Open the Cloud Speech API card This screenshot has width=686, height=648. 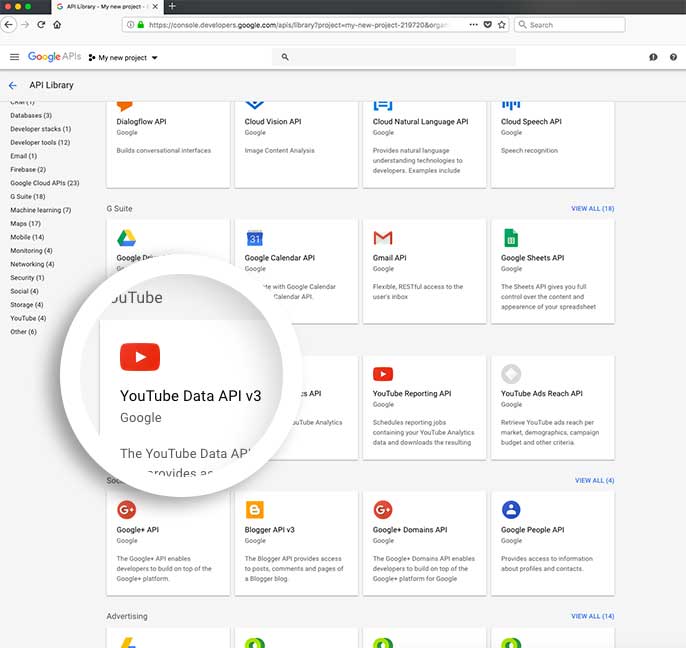pos(553,144)
